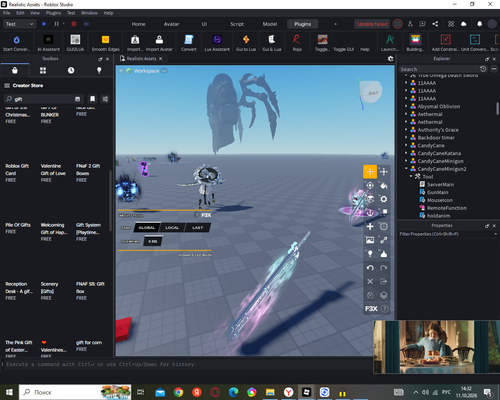Select the F3X Lighting bulb tool
Viewport: 500px width, 400px height.
pyautogui.click(x=370, y=254)
